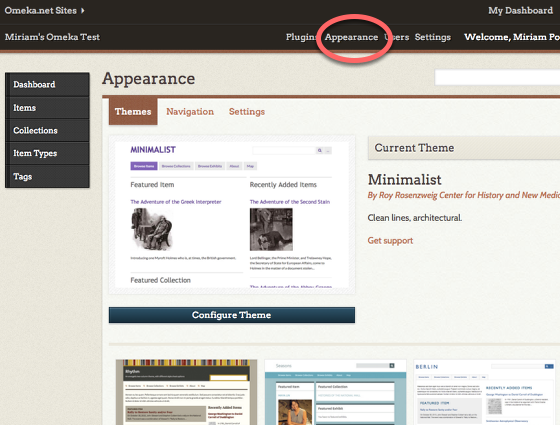Click the search field on the Appearance page
Viewport: 560px width, 425px height.
(x=497, y=77)
